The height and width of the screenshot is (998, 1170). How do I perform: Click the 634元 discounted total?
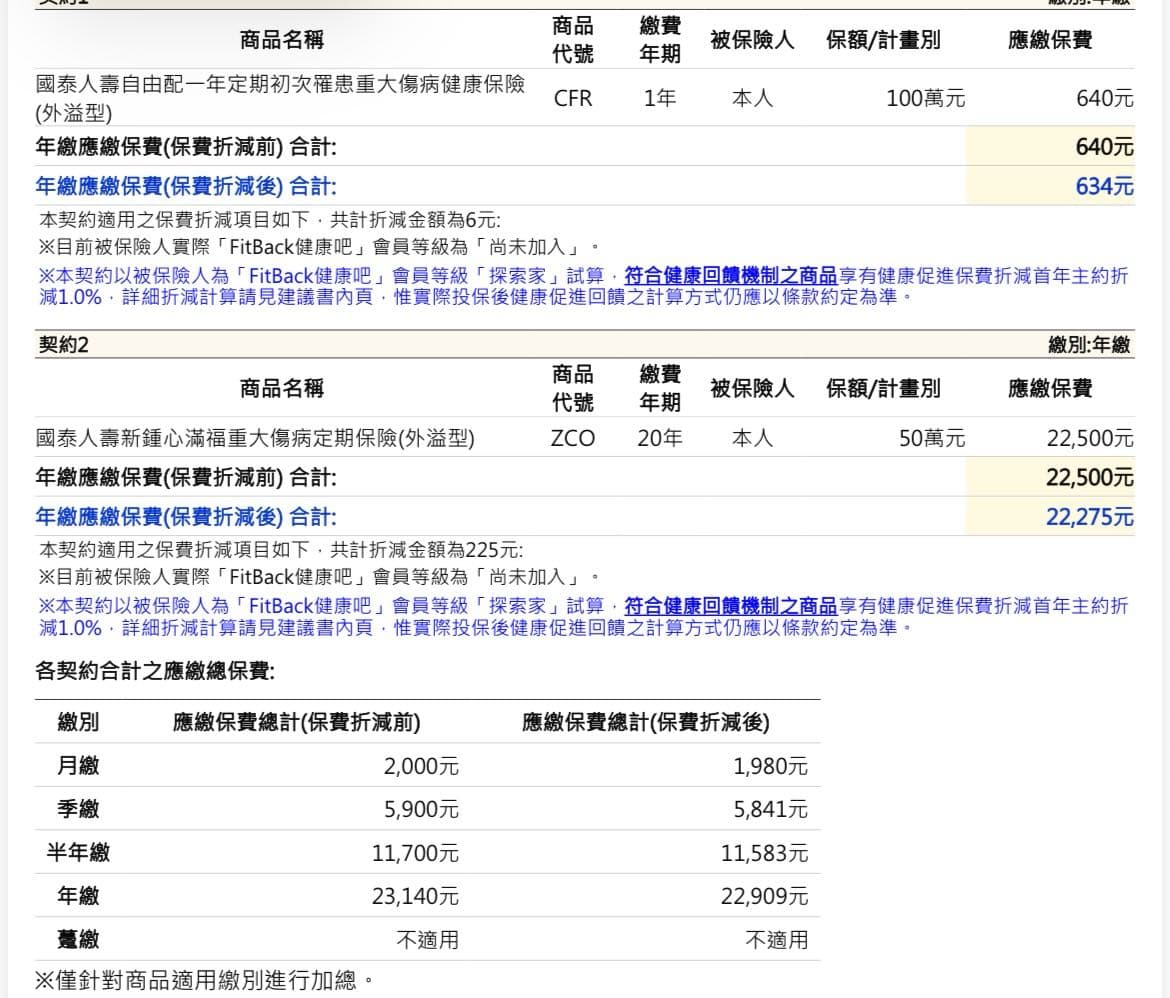click(1104, 187)
